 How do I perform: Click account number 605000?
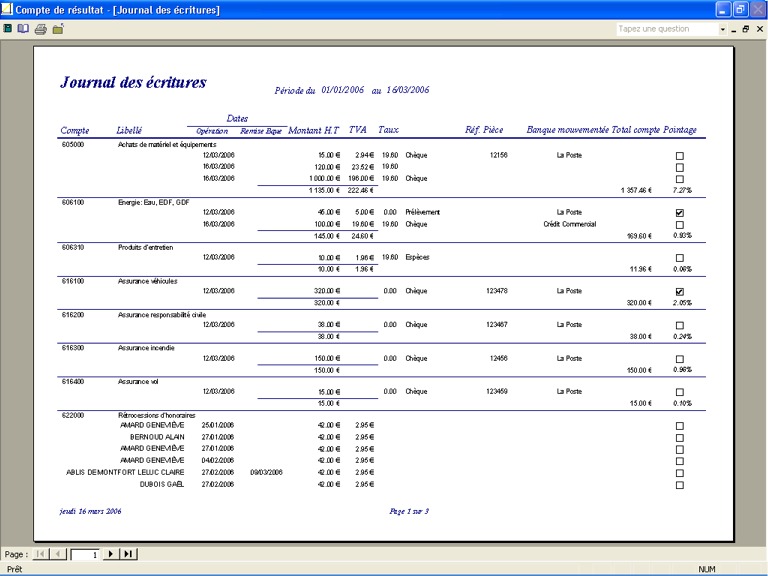[x=73, y=144]
